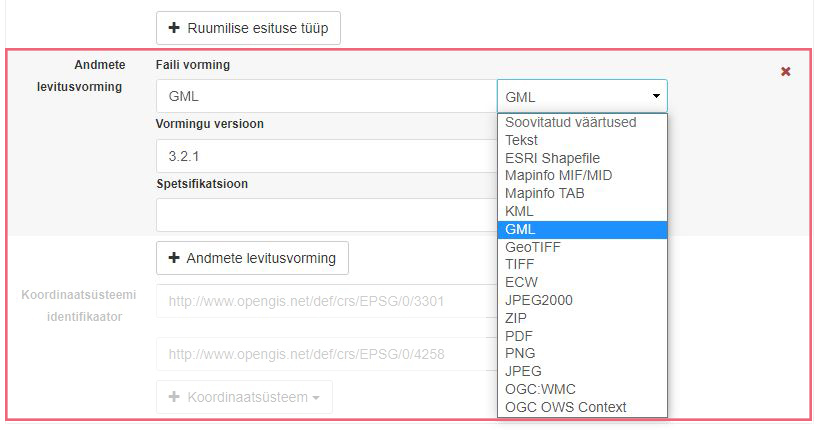Click the empty Spetsifikatsioon input field
The image size is (823, 430).
326,215
